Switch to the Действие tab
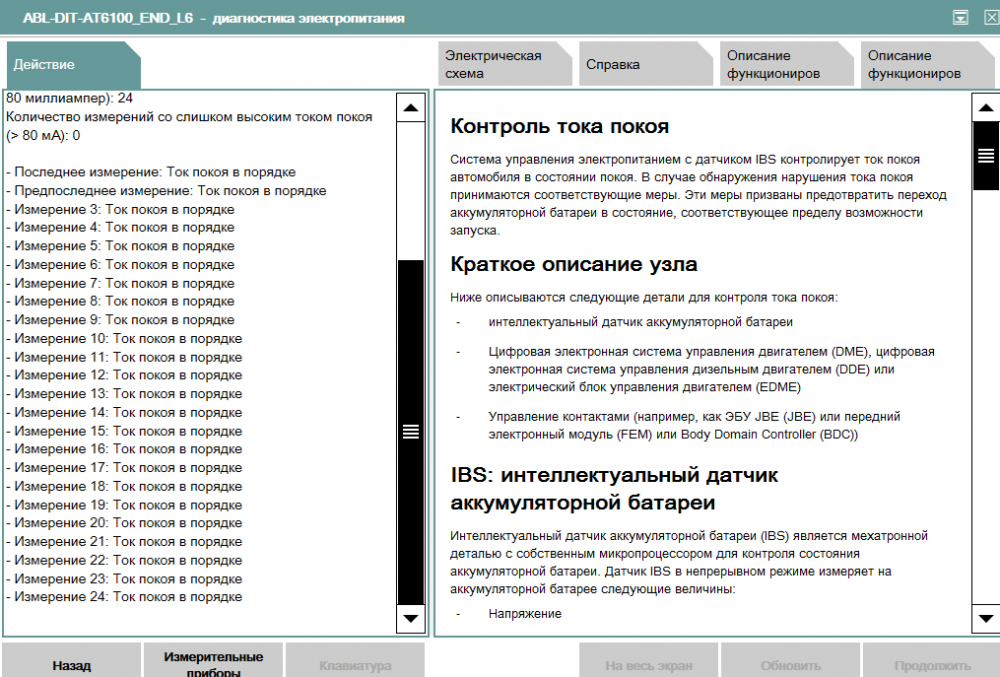The height and width of the screenshot is (677, 1000). point(72,65)
